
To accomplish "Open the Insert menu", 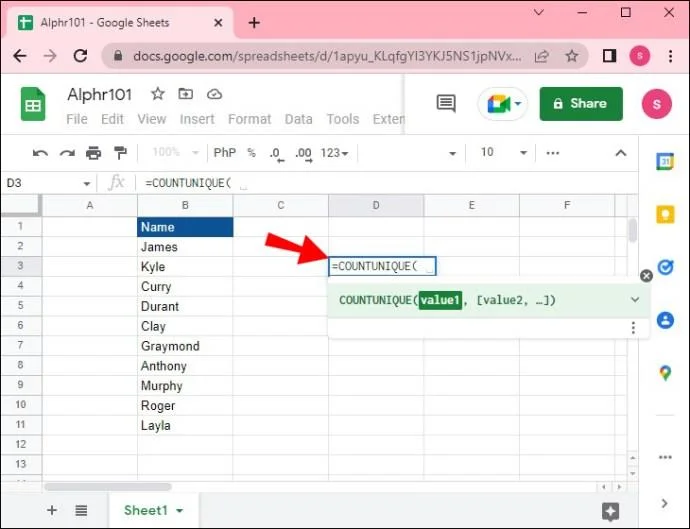I will [197, 119].
